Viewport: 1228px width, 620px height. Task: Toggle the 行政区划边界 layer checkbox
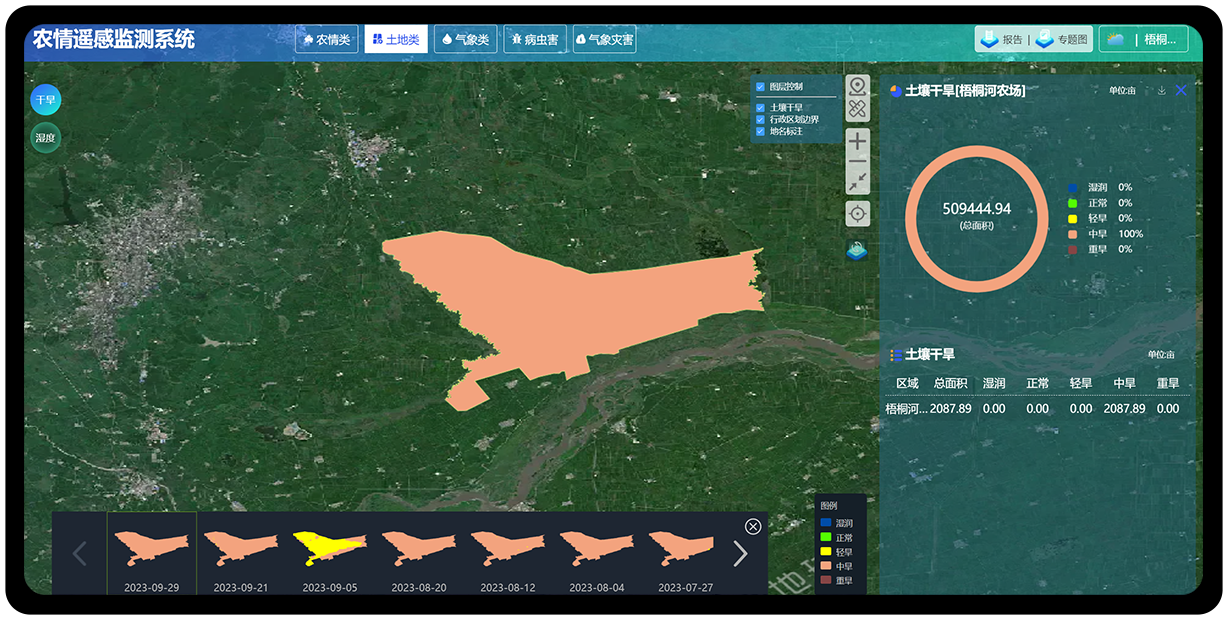[761, 119]
